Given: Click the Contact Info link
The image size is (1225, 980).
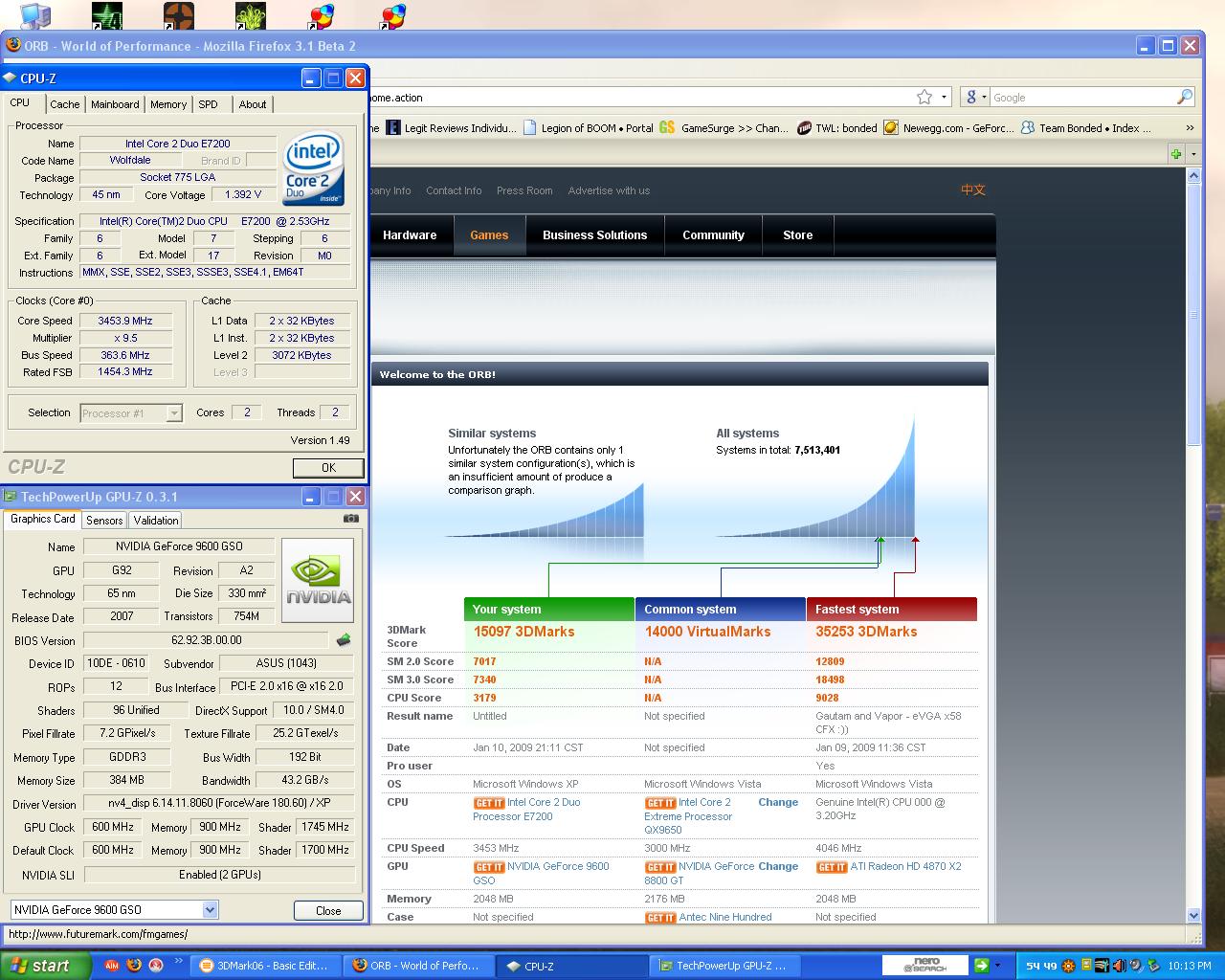Looking at the screenshot, I should click(454, 190).
